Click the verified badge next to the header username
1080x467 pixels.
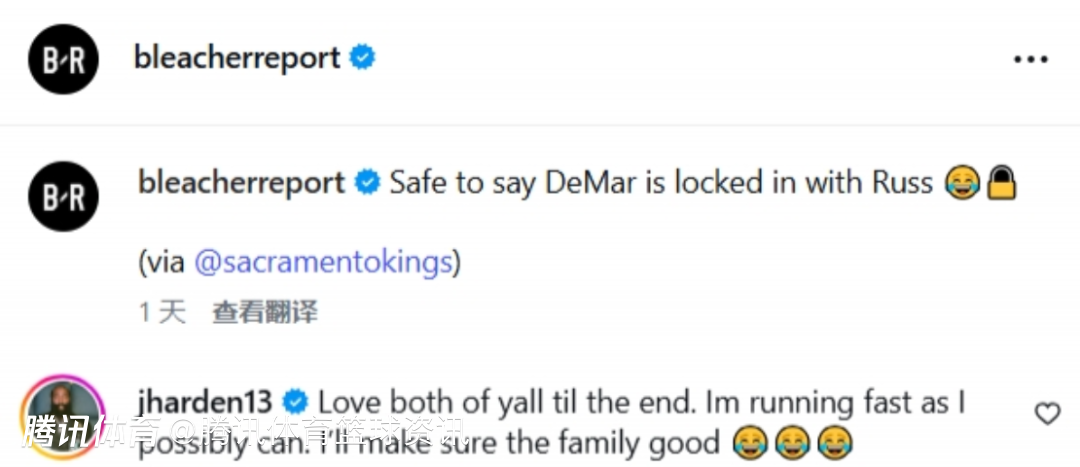[x=362, y=59]
